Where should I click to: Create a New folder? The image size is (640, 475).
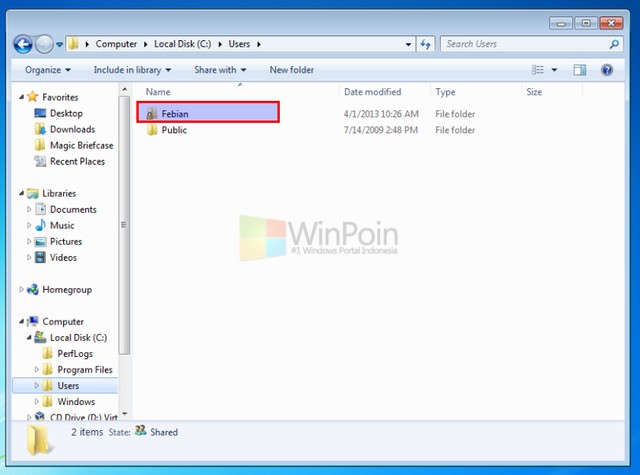tap(291, 70)
